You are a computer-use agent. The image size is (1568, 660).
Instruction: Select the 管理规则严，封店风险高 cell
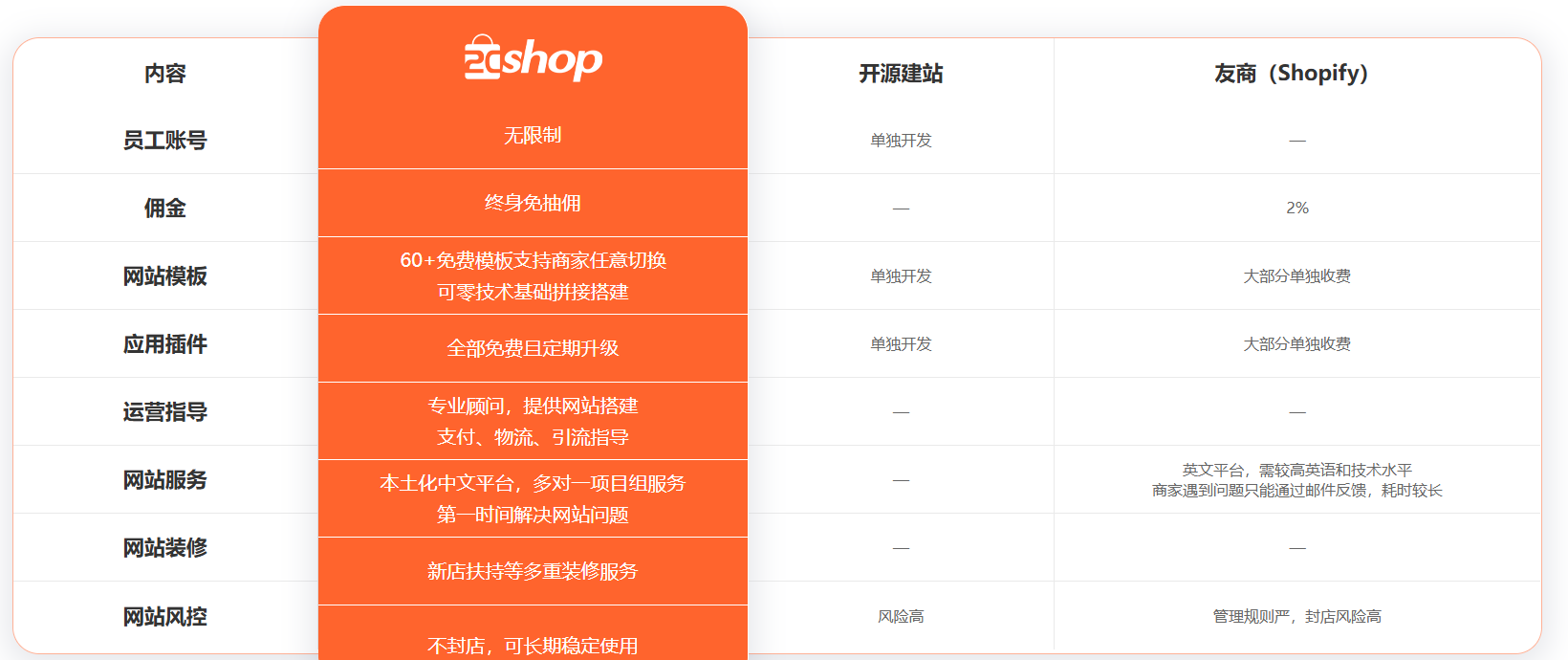1296,616
